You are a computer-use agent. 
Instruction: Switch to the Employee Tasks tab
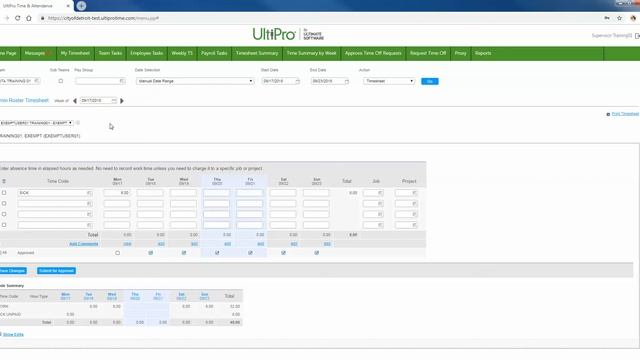147,53
